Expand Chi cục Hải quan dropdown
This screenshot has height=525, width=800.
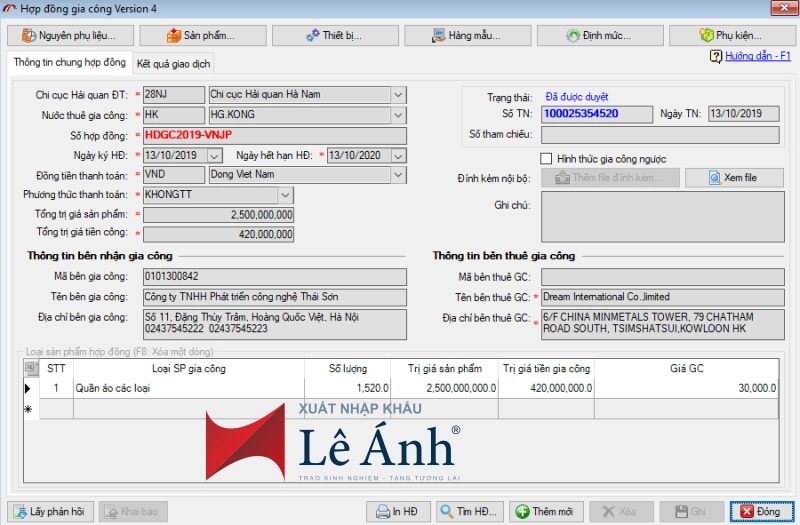(398, 95)
